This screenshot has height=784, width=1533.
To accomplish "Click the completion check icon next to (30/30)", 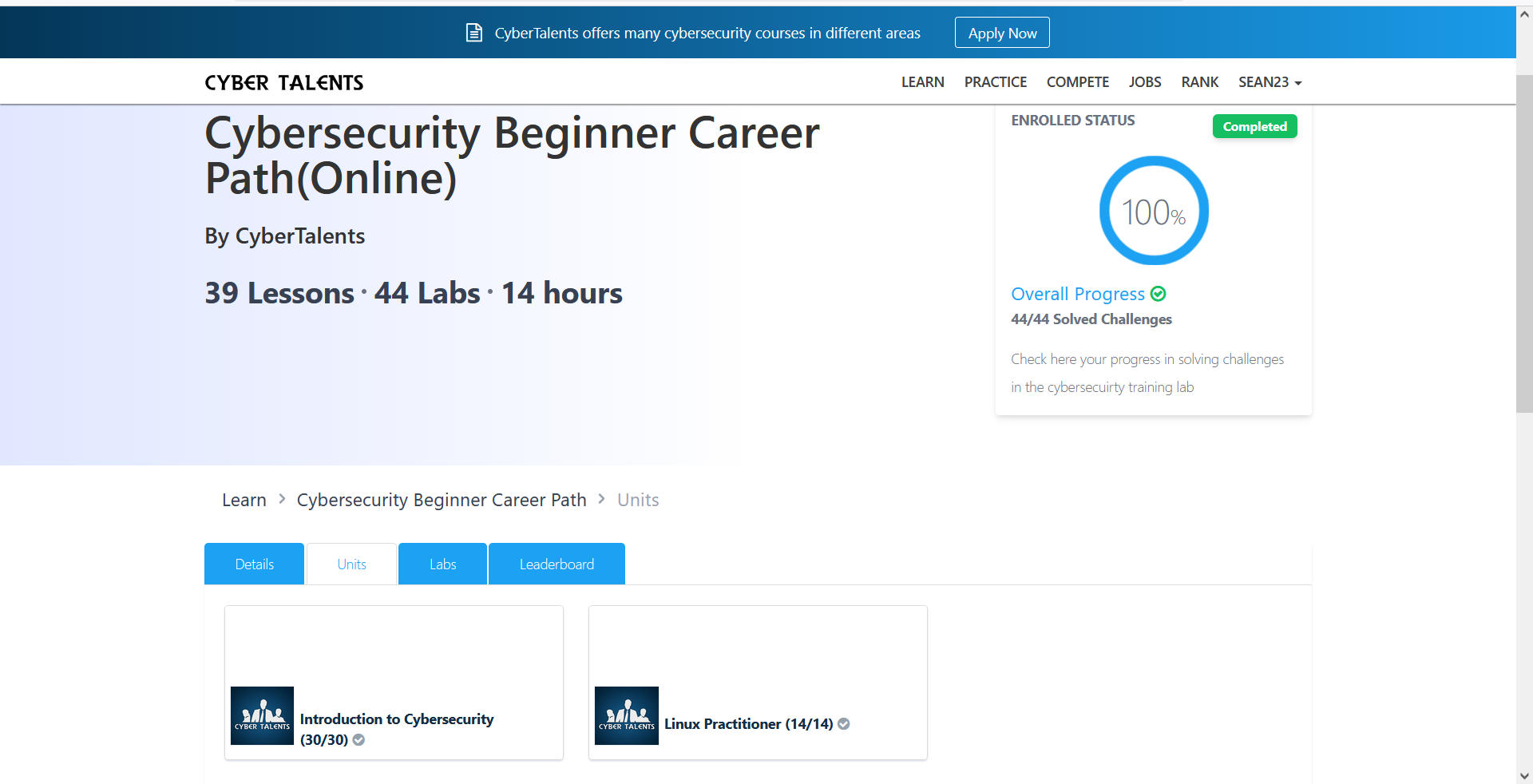I will [359, 740].
